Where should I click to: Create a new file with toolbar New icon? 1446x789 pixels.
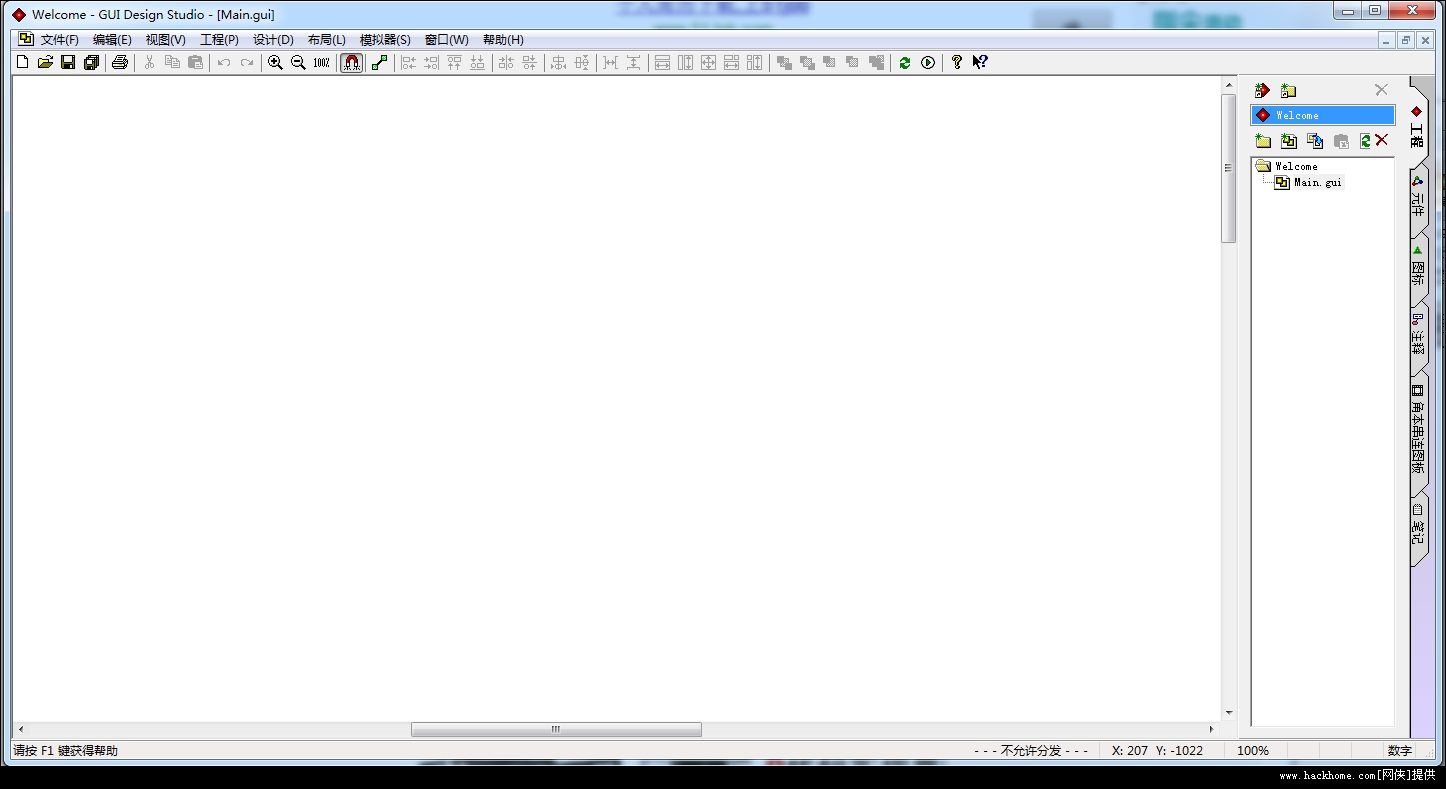pyautogui.click(x=23, y=62)
